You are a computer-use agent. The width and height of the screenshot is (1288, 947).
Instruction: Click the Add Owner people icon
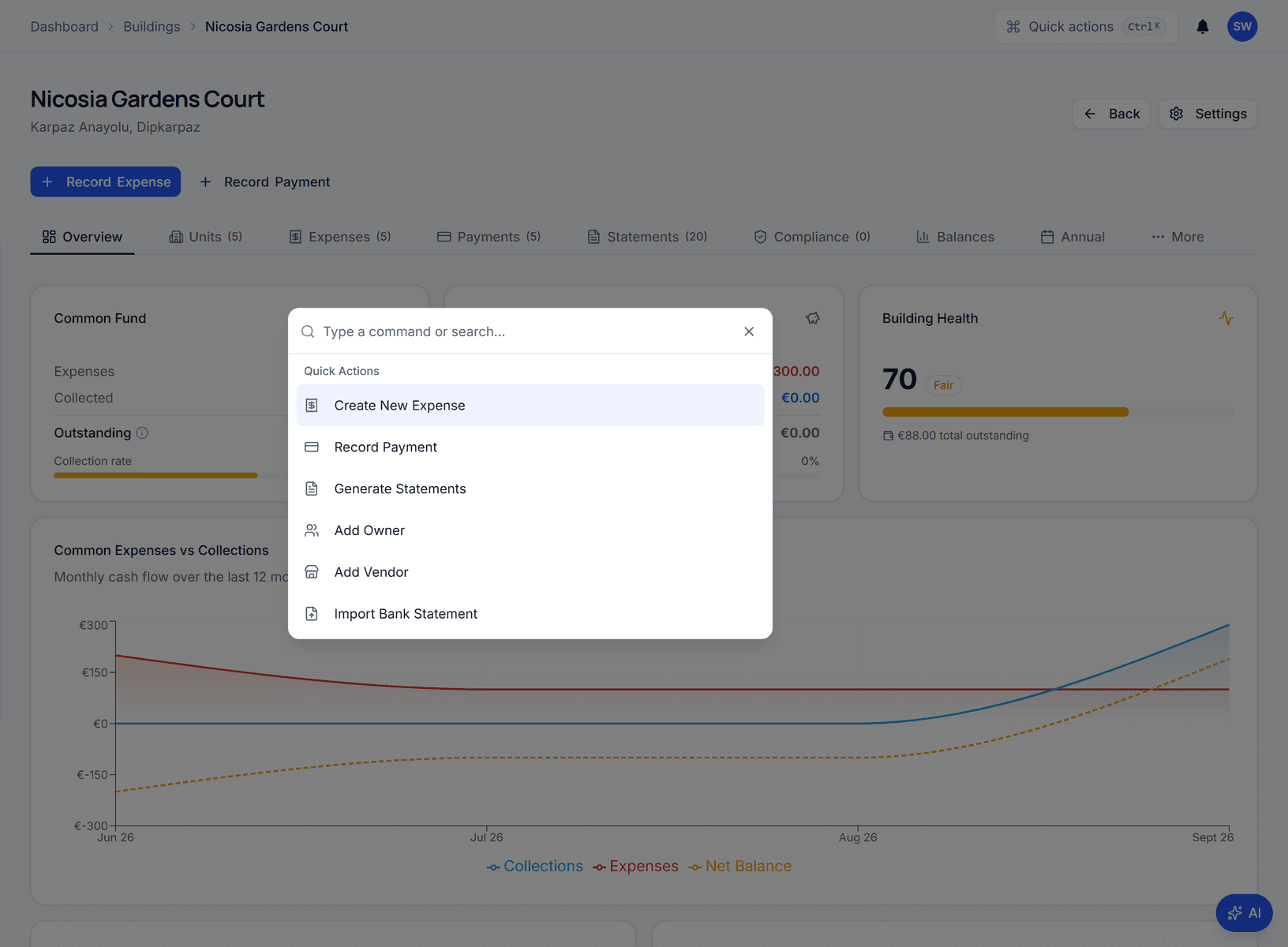(x=312, y=530)
